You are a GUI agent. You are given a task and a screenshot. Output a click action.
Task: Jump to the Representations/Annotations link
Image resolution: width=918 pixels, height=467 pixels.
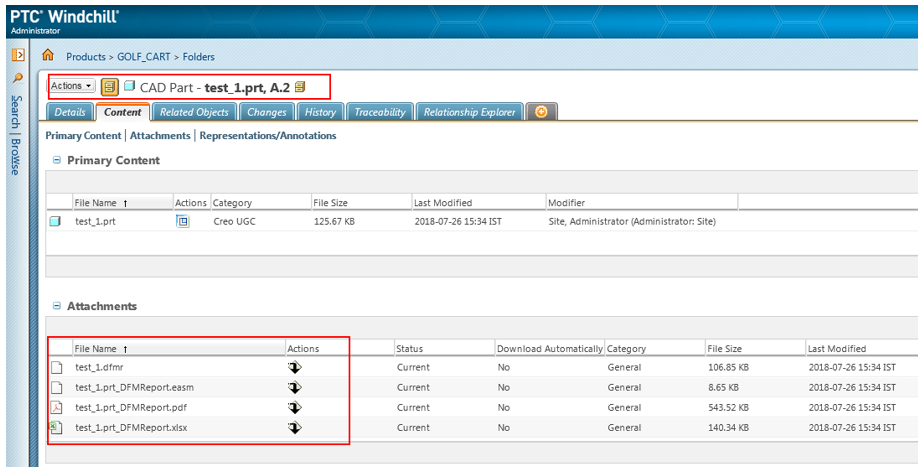point(268,135)
